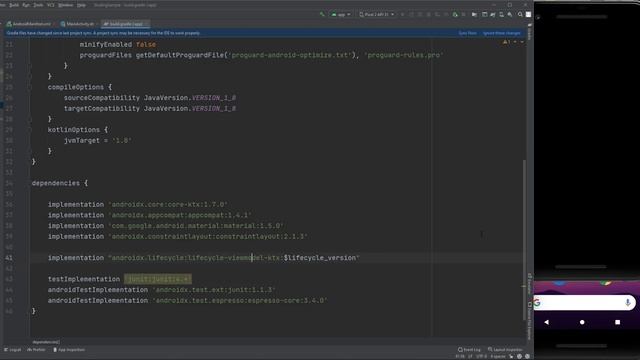Click the 4 spaces indent status entry
Screen dimensions: 640x360
coord(498,357)
